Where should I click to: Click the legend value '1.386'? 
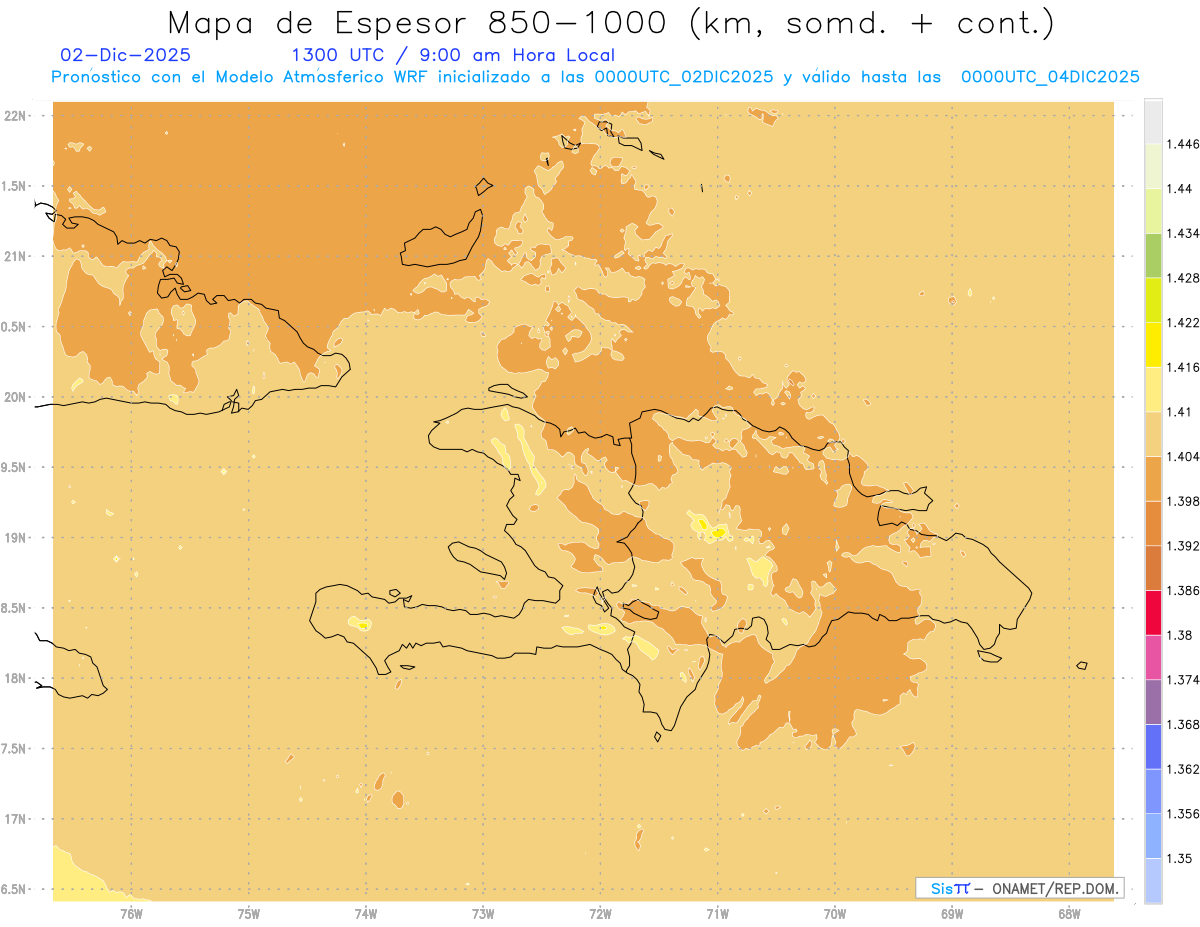(x=1184, y=590)
